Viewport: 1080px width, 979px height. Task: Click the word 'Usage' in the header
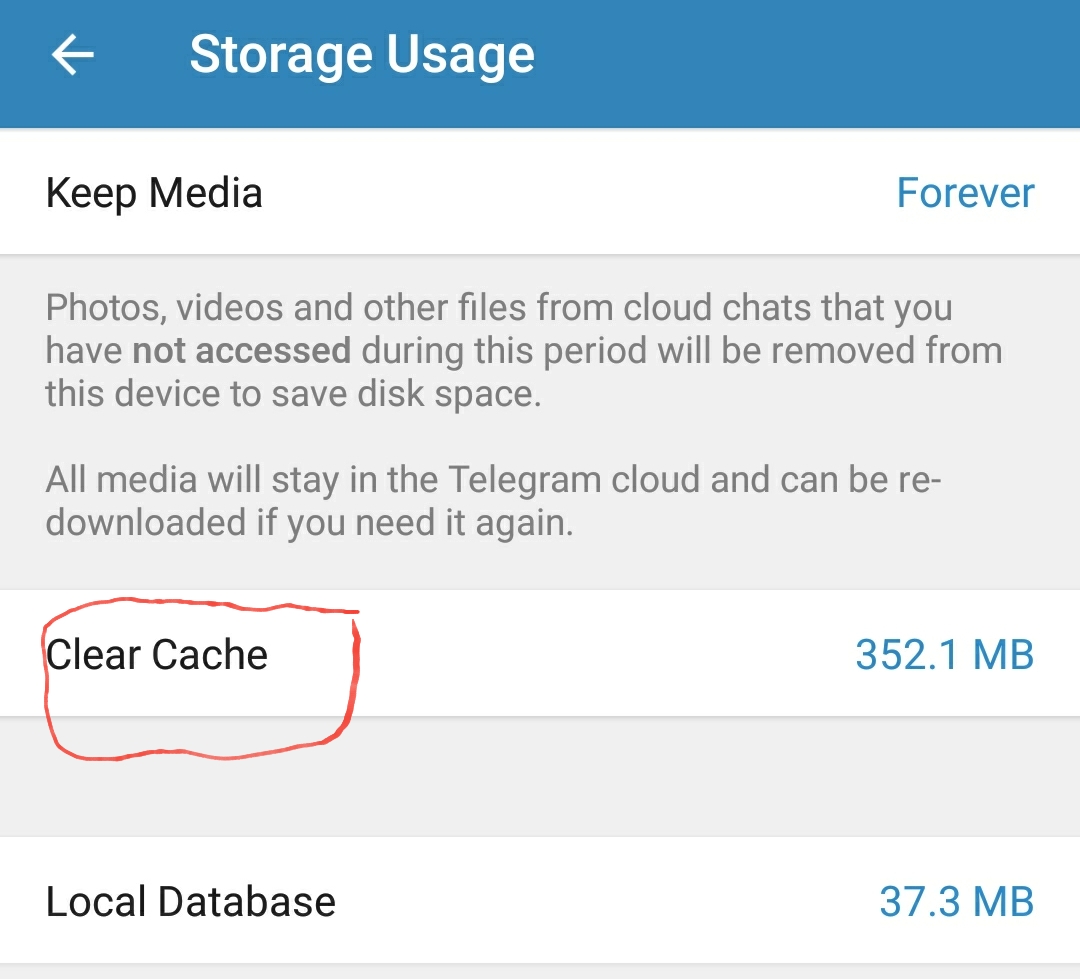click(461, 56)
